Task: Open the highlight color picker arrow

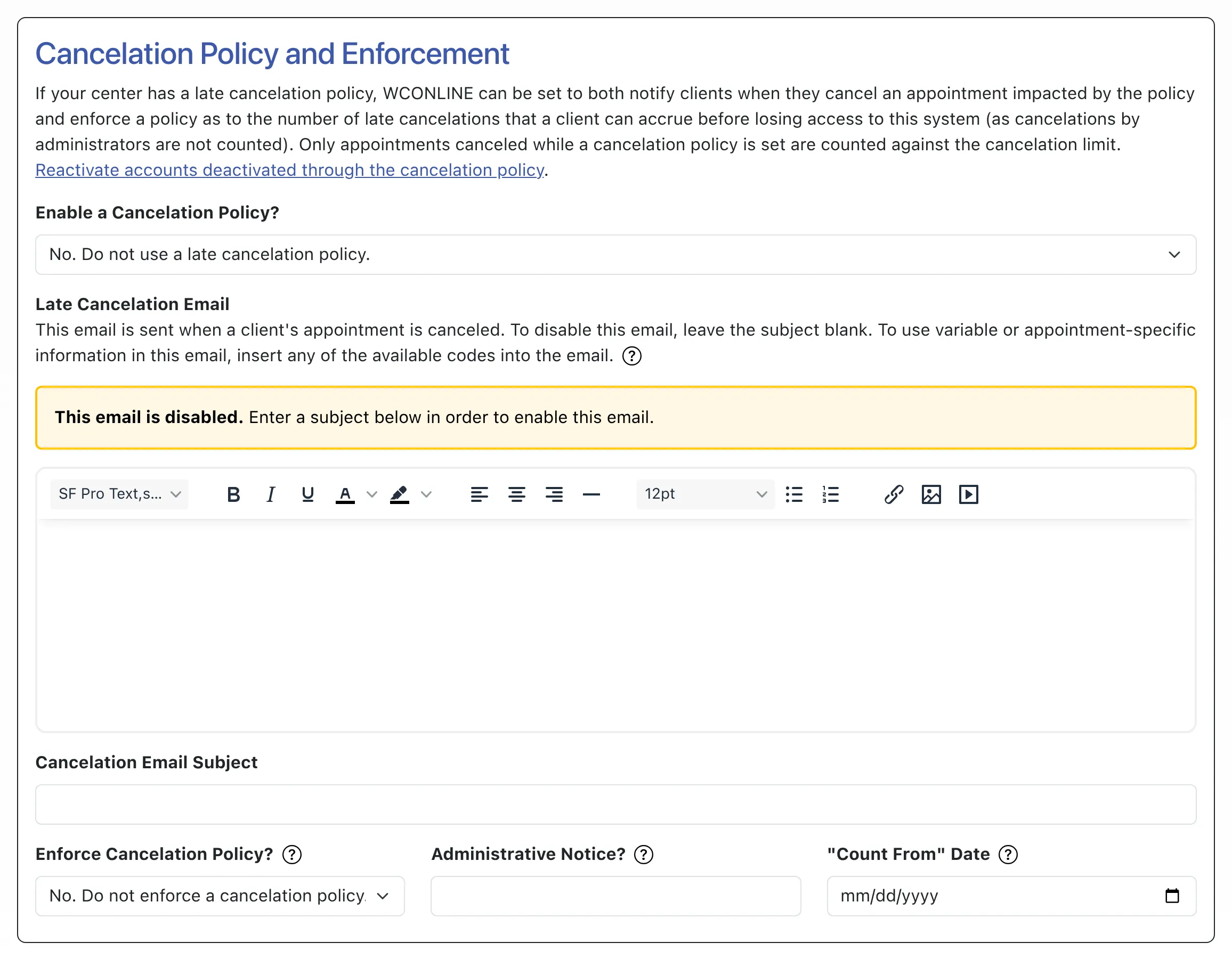Action: [426, 494]
